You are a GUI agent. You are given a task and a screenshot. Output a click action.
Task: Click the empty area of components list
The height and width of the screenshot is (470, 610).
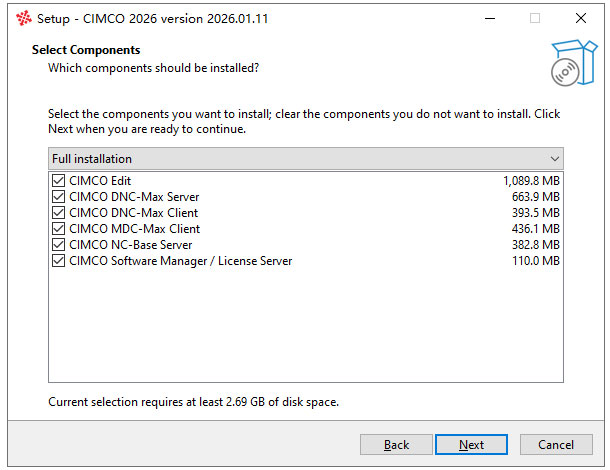(x=306, y=325)
